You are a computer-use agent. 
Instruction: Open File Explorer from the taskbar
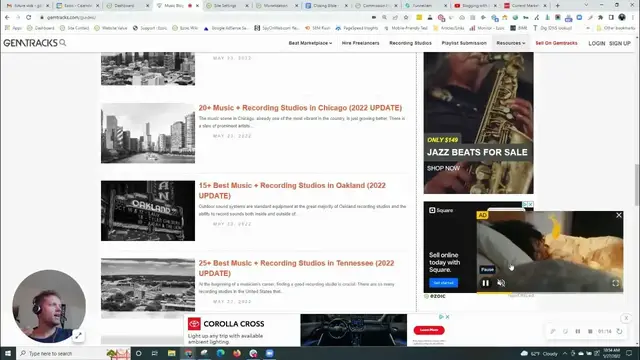click(x=171, y=353)
